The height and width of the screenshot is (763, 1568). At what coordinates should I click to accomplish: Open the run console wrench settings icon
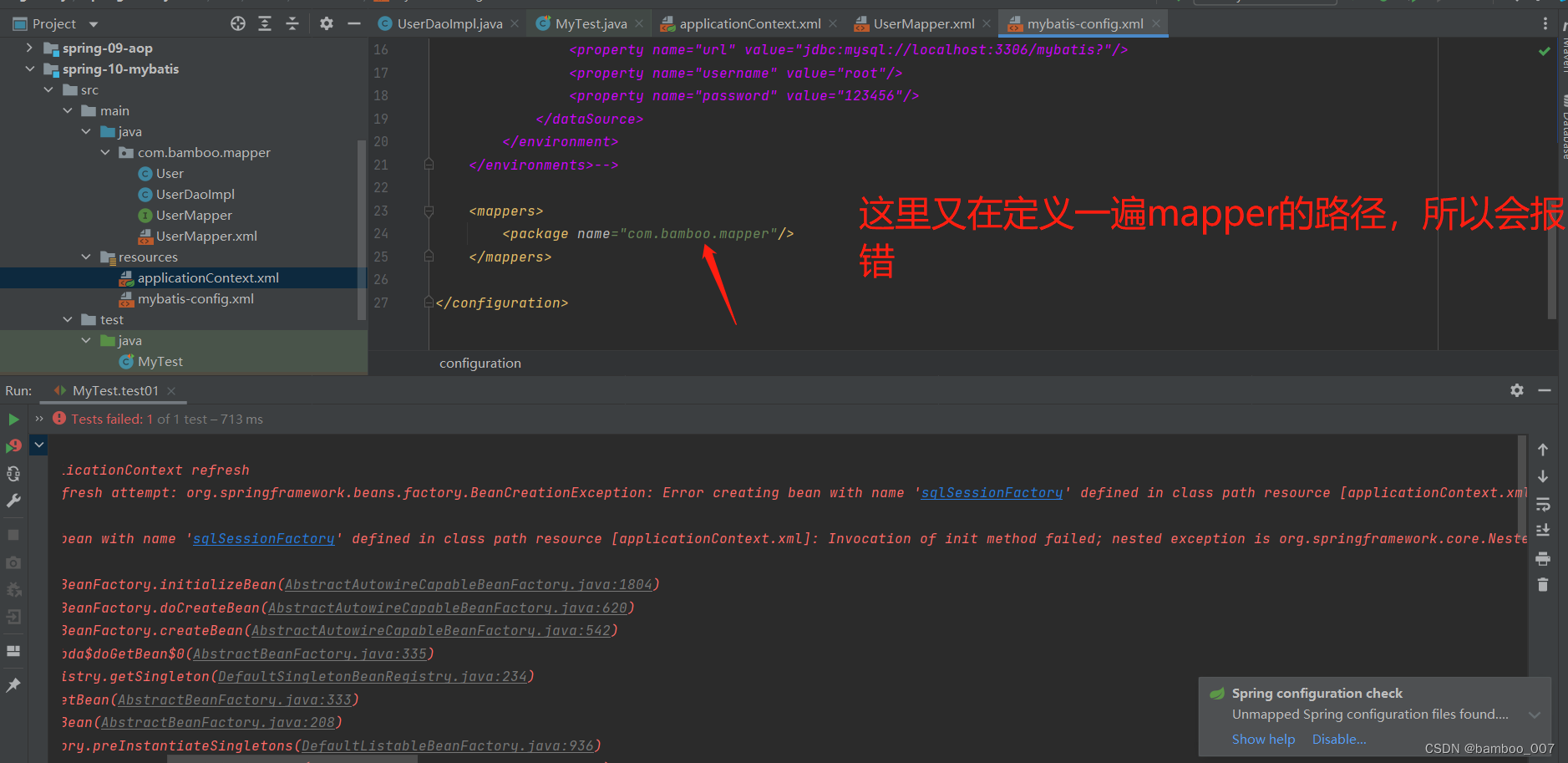(13, 500)
